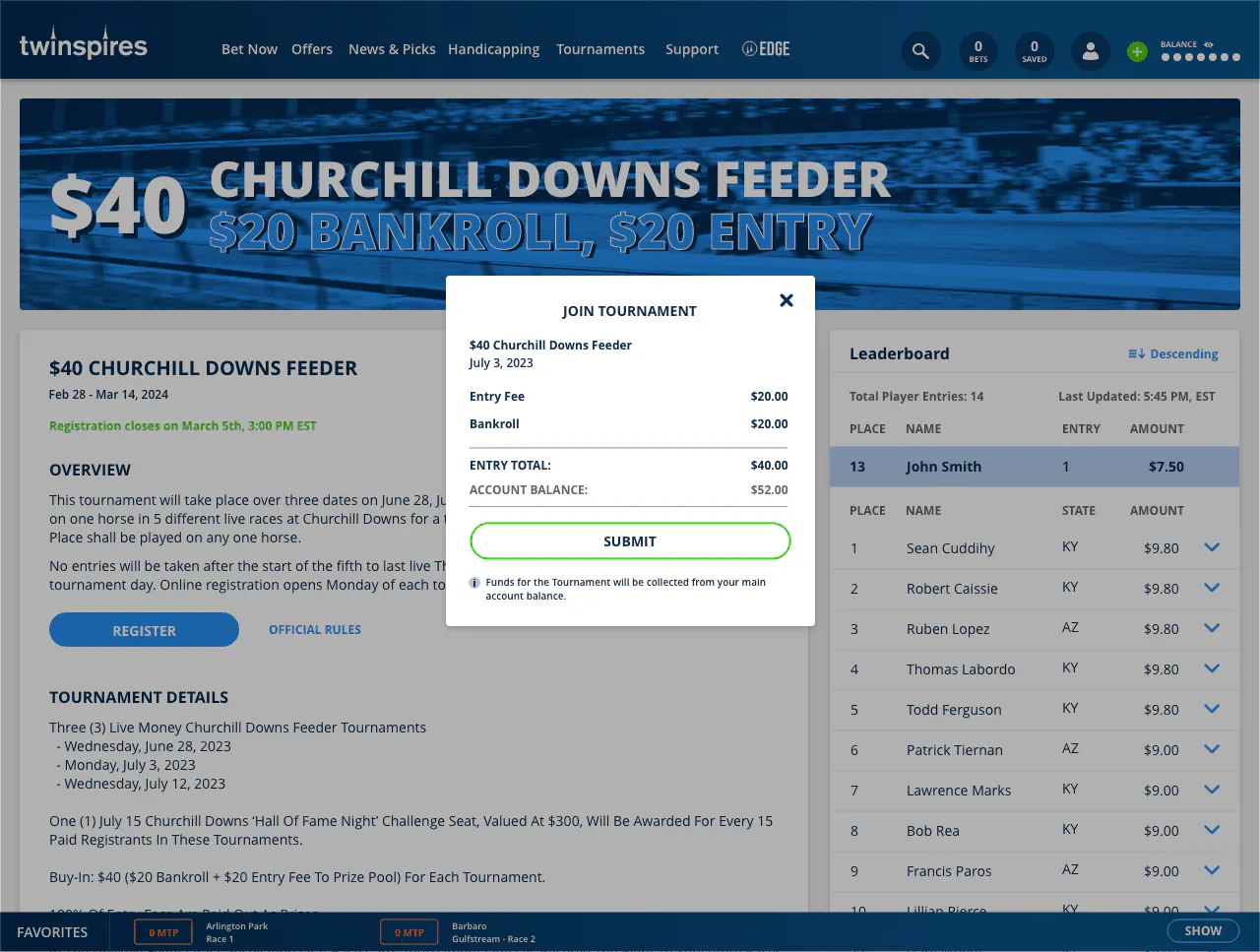Image resolution: width=1260 pixels, height=952 pixels.
Task: Open the Bets counter button
Action: pyautogui.click(x=977, y=51)
